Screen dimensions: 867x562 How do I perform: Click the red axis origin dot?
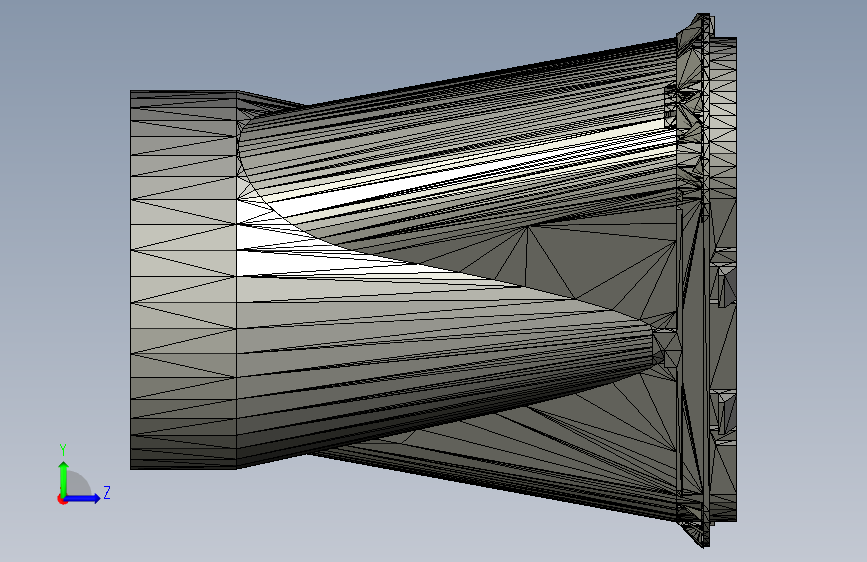point(62,499)
